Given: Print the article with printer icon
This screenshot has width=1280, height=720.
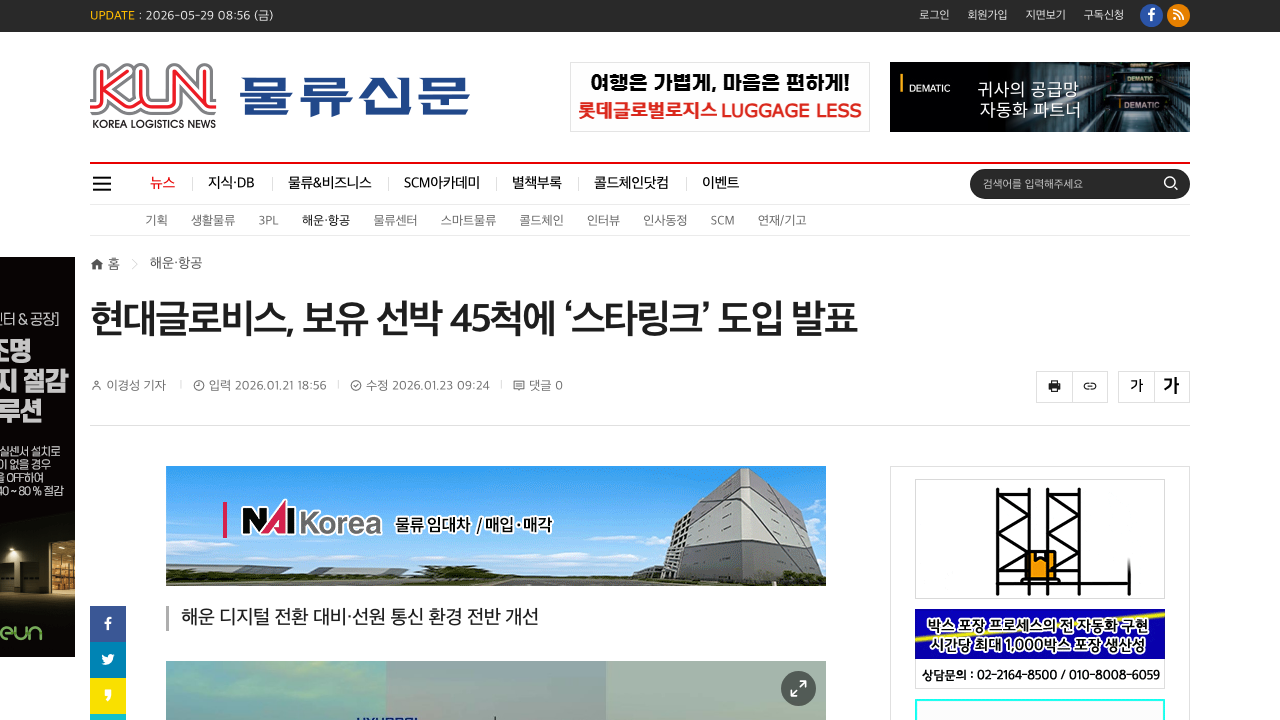Looking at the screenshot, I should [1054, 386].
